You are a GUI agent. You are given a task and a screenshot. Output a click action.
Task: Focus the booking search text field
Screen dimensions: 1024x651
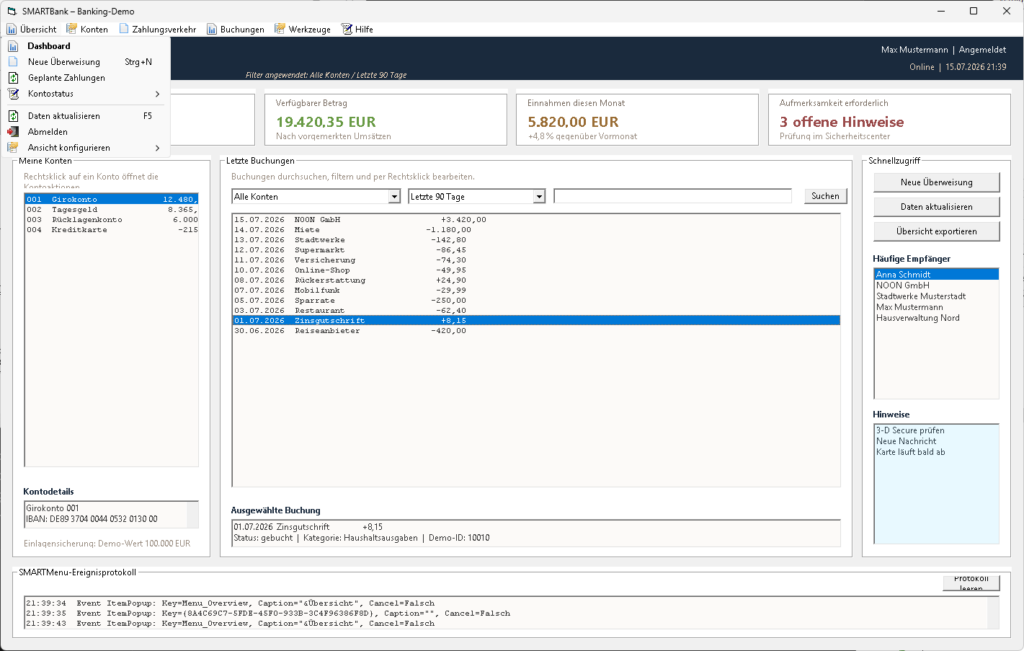coord(673,196)
